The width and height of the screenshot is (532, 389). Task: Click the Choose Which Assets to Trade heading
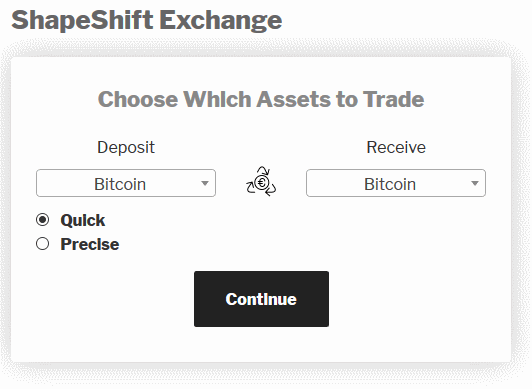(261, 99)
